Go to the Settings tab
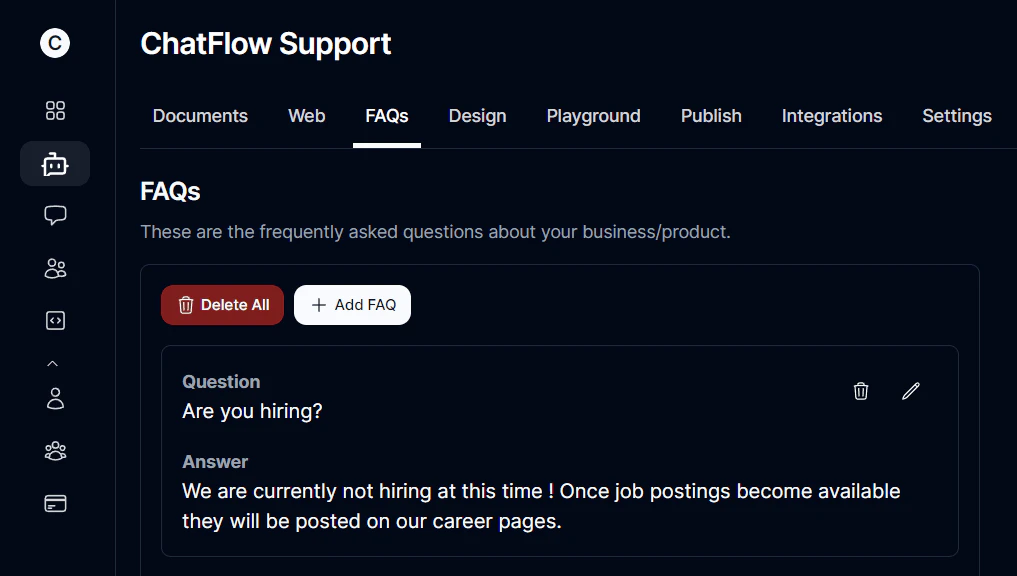 (956, 116)
